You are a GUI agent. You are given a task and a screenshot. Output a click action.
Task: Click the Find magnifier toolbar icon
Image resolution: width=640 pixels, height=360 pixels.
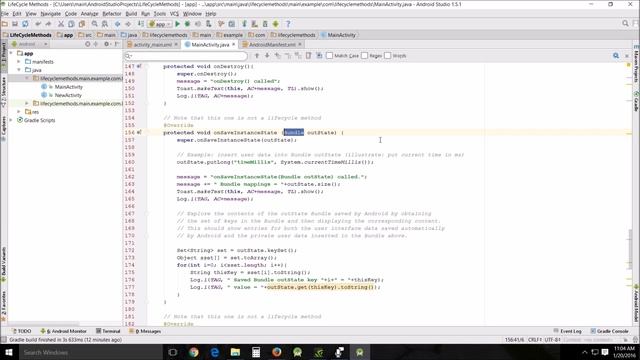pyautogui.click(x=95, y=24)
